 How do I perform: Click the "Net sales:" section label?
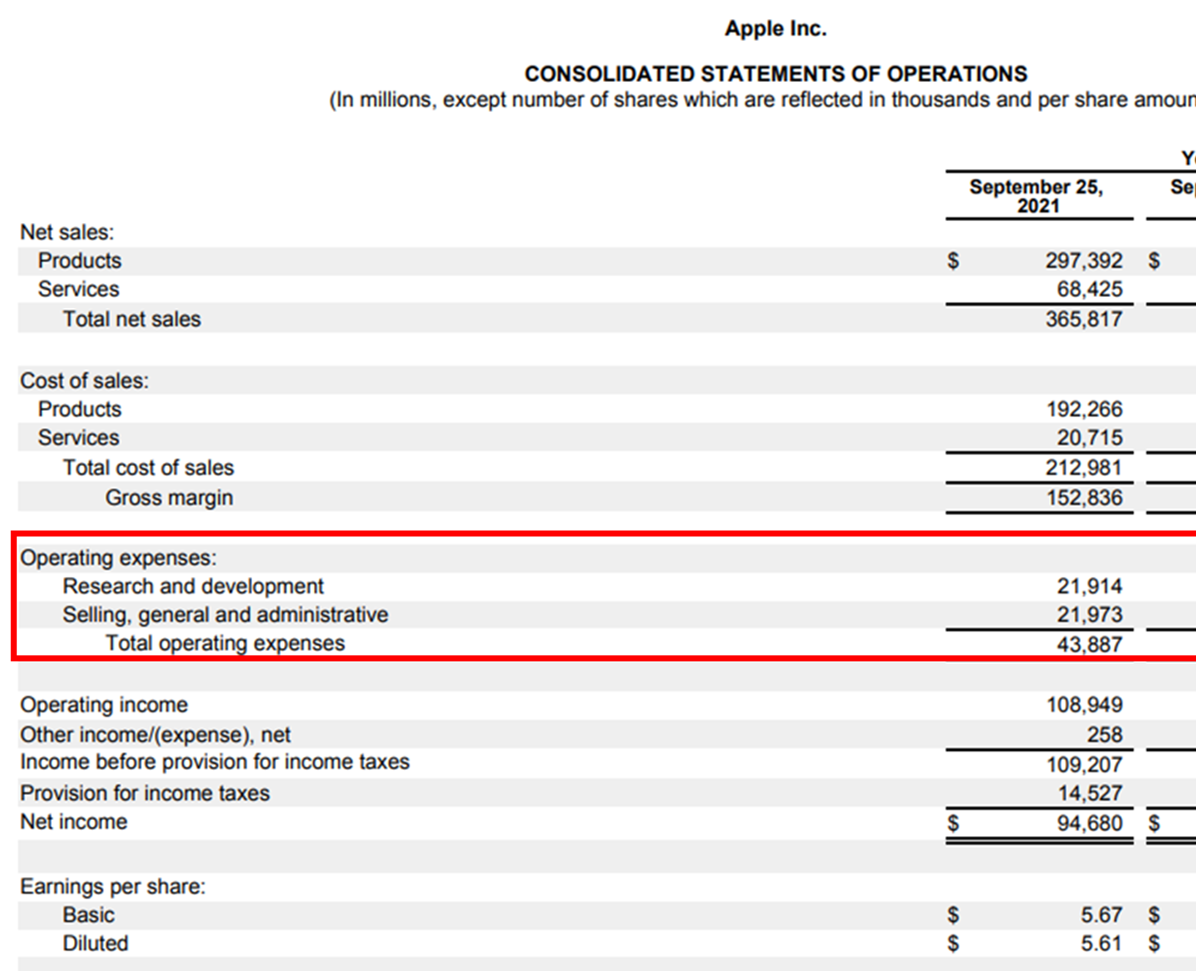point(67,232)
